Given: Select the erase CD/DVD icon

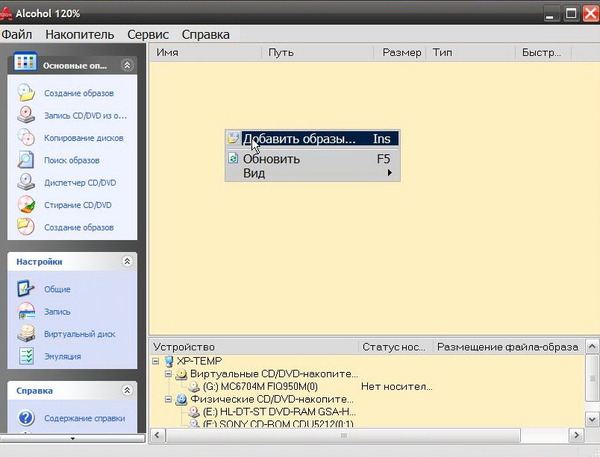Looking at the screenshot, I should point(26,205).
